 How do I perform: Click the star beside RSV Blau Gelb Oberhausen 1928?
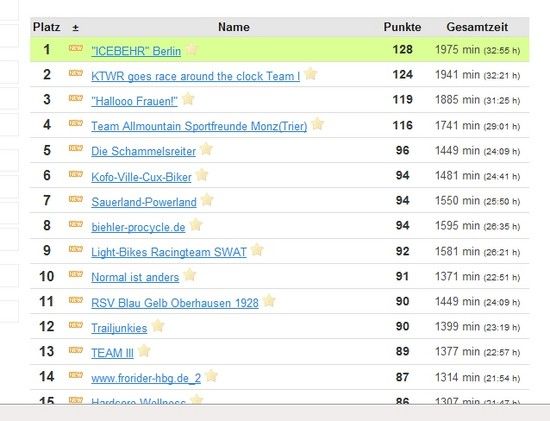click(x=269, y=301)
